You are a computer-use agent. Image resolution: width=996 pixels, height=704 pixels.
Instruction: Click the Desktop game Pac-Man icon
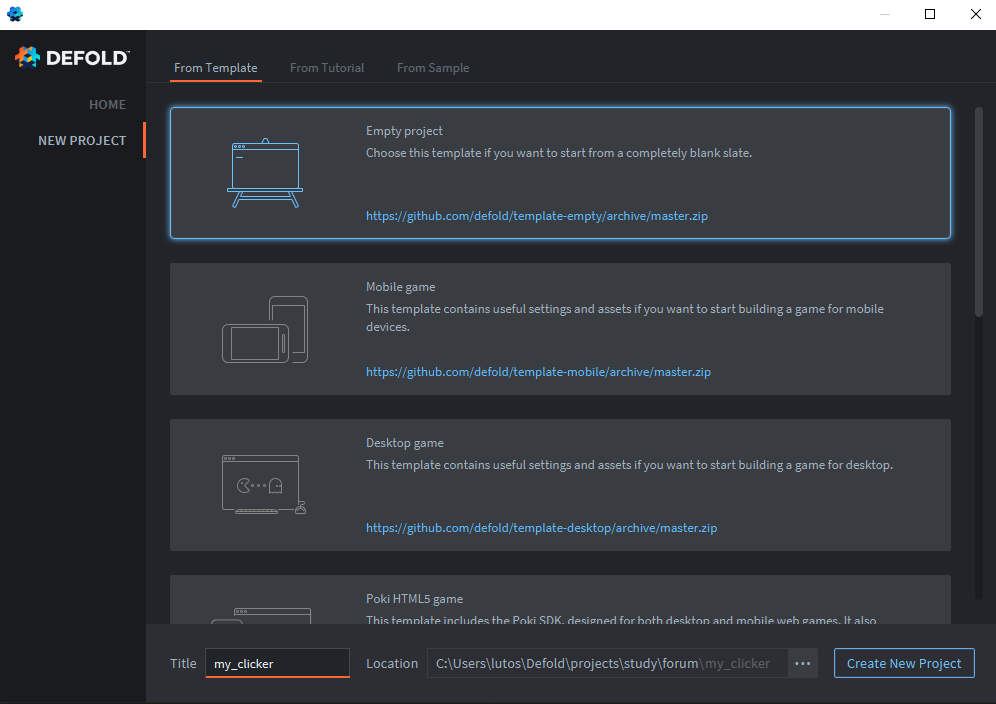(264, 485)
